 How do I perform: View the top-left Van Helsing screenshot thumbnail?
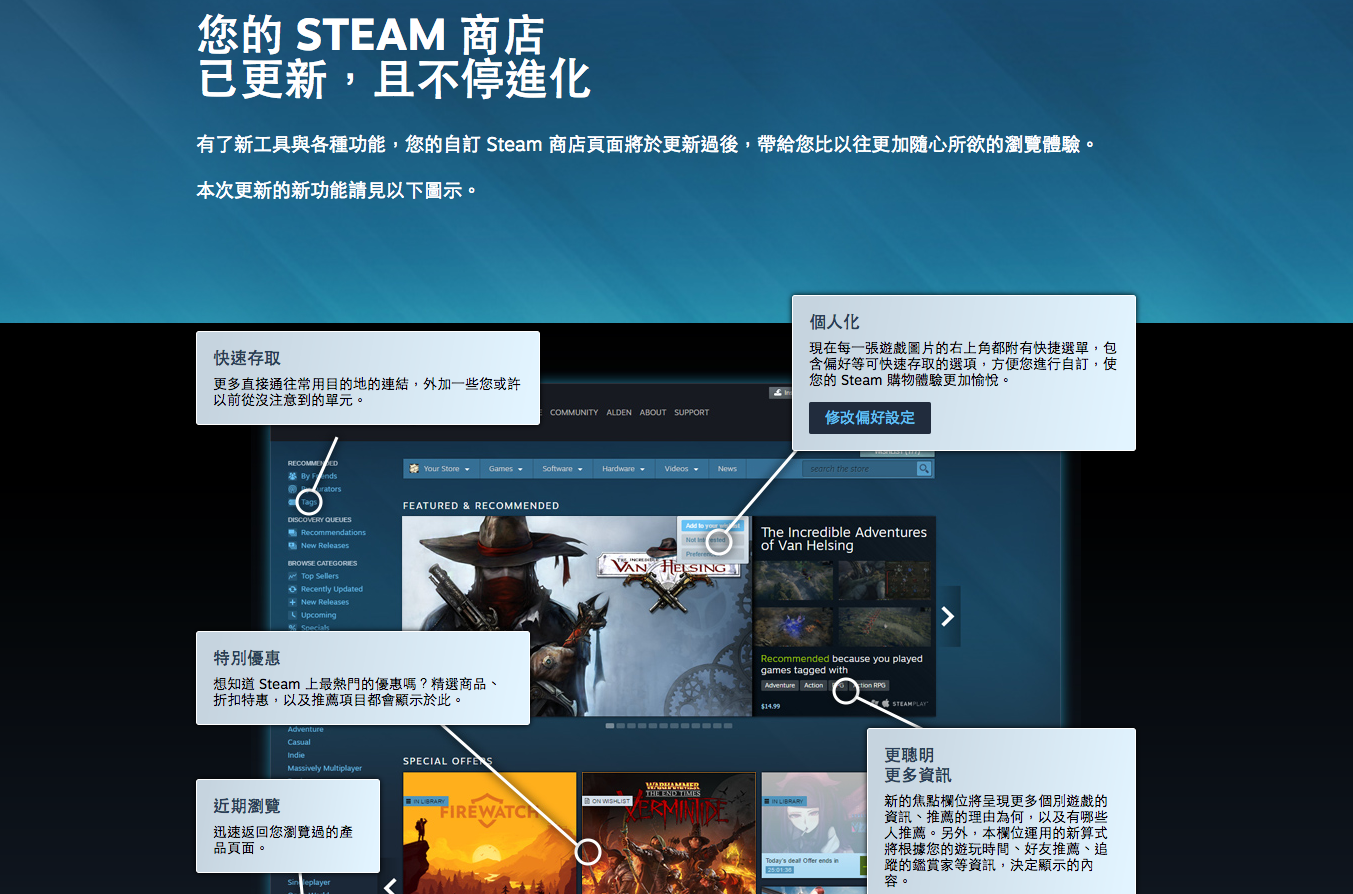(x=796, y=581)
